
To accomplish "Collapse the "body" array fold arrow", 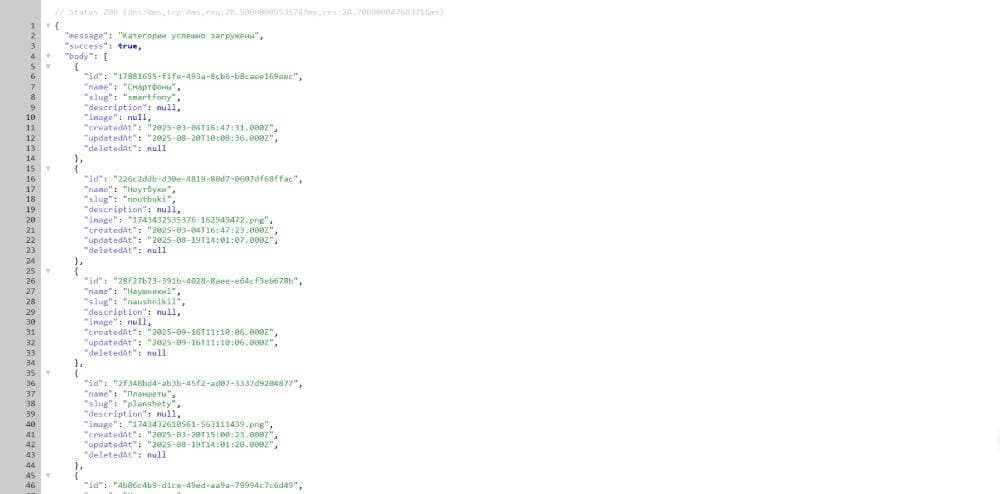I will [x=47, y=56].
